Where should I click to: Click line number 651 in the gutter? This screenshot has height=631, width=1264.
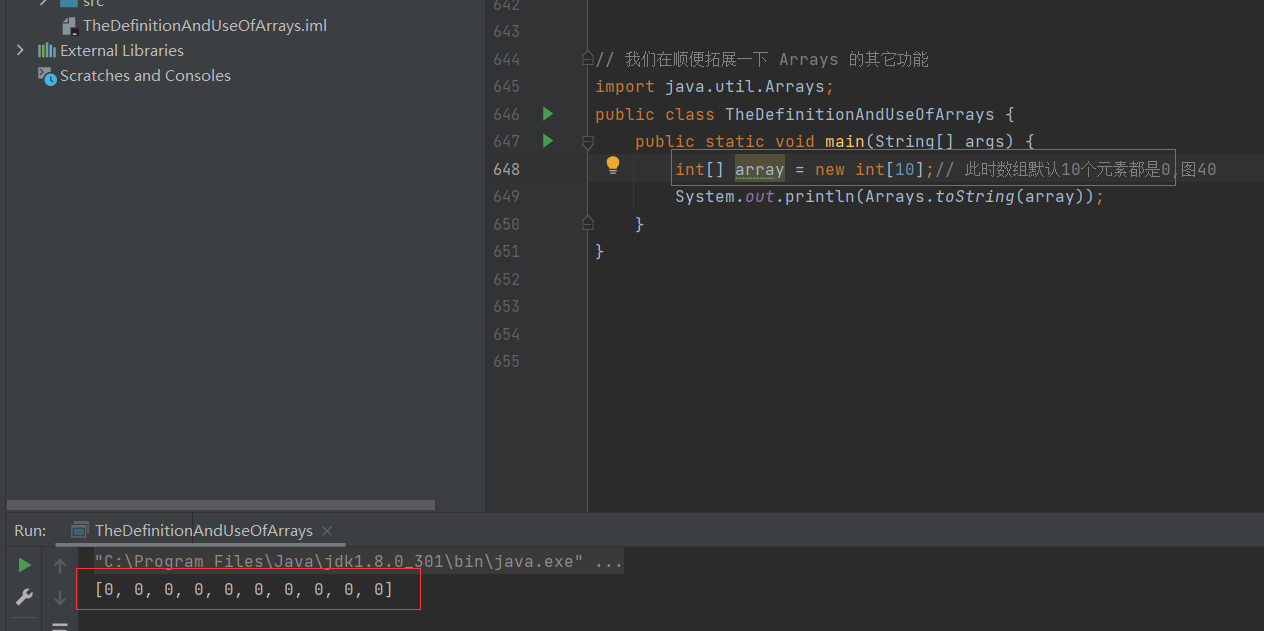[507, 251]
